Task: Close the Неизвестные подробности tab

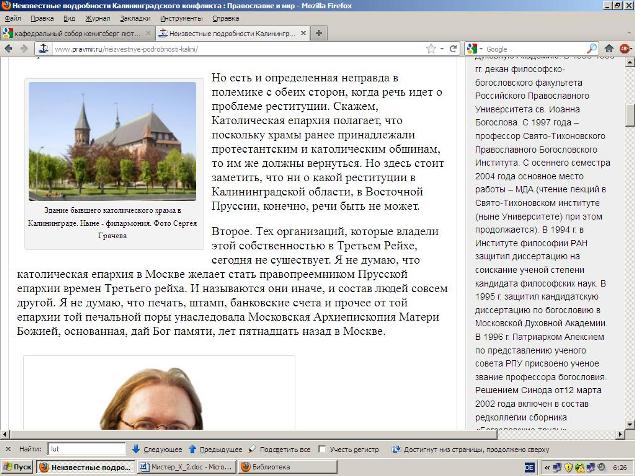Action: click(x=303, y=33)
